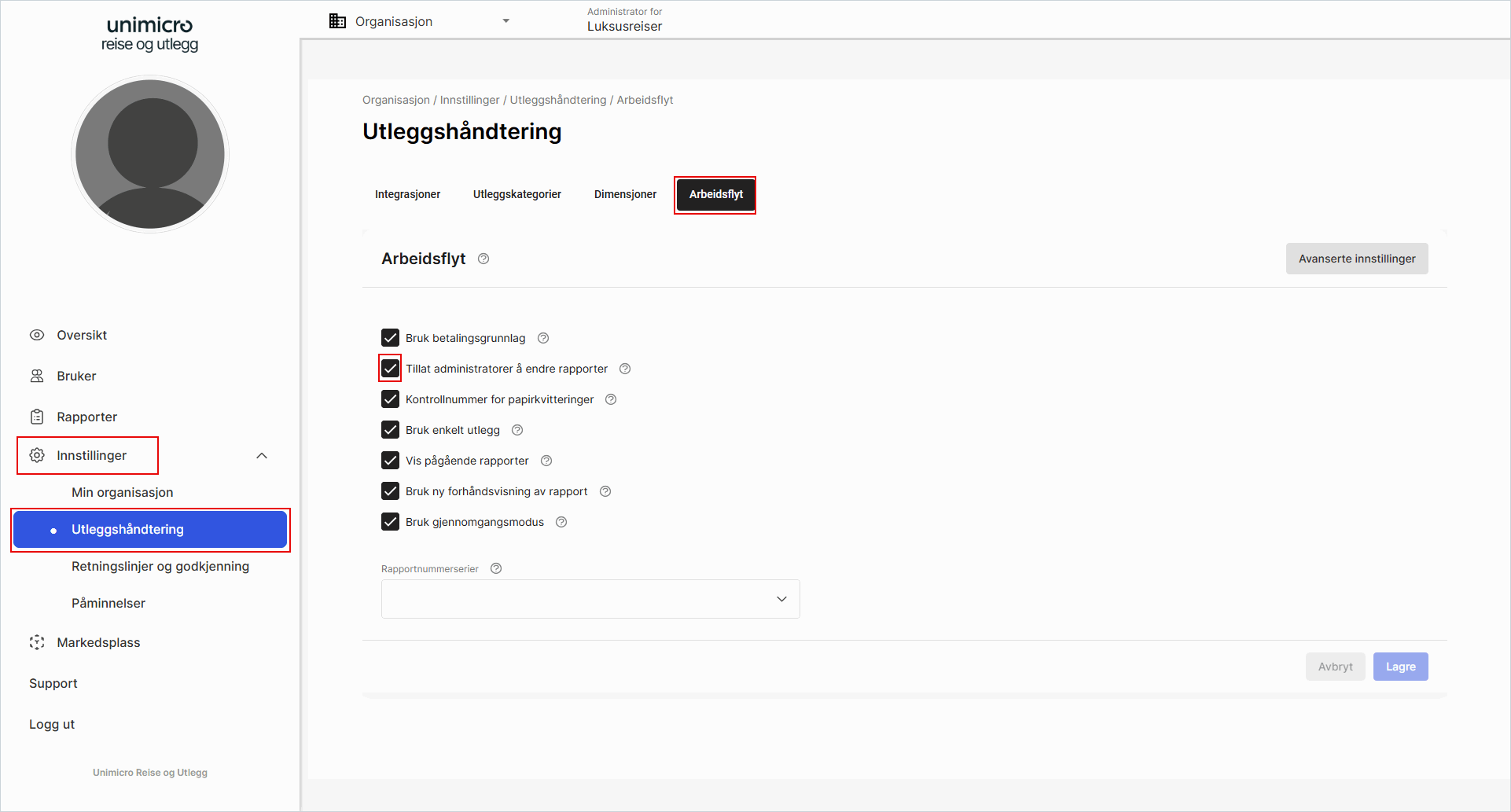The width and height of the screenshot is (1511, 812).
Task: Collapse the Innstillinger menu chevron
Action: click(262, 456)
